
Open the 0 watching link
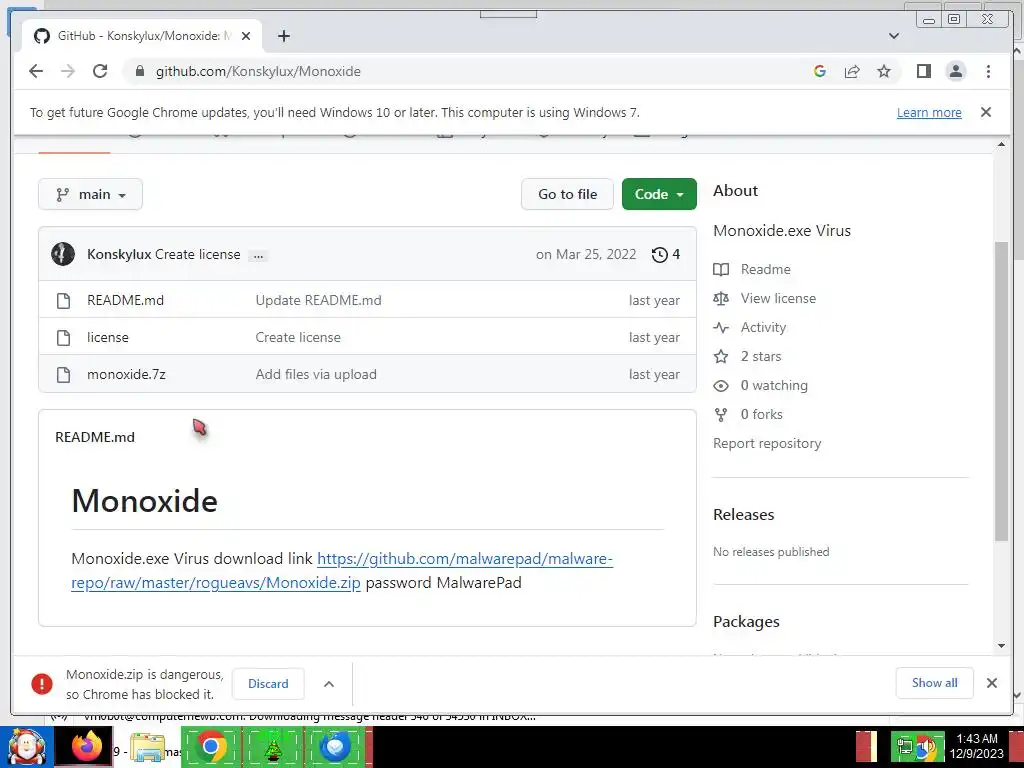pyautogui.click(x=774, y=385)
